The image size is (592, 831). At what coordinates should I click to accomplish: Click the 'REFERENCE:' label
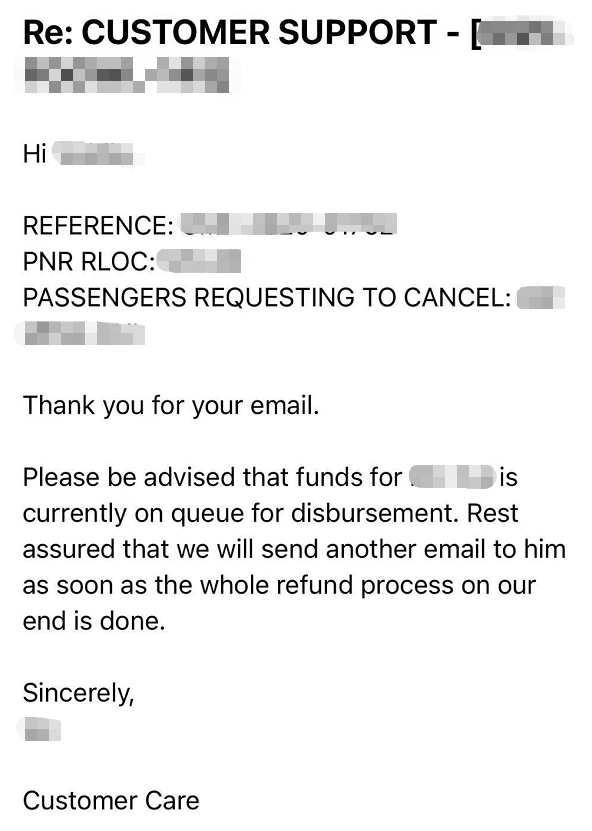pyautogui.click(x=98, y=225)
